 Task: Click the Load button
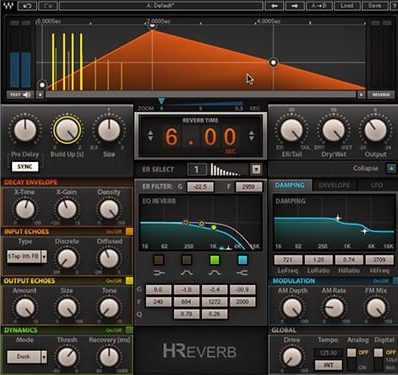[346, 6]
